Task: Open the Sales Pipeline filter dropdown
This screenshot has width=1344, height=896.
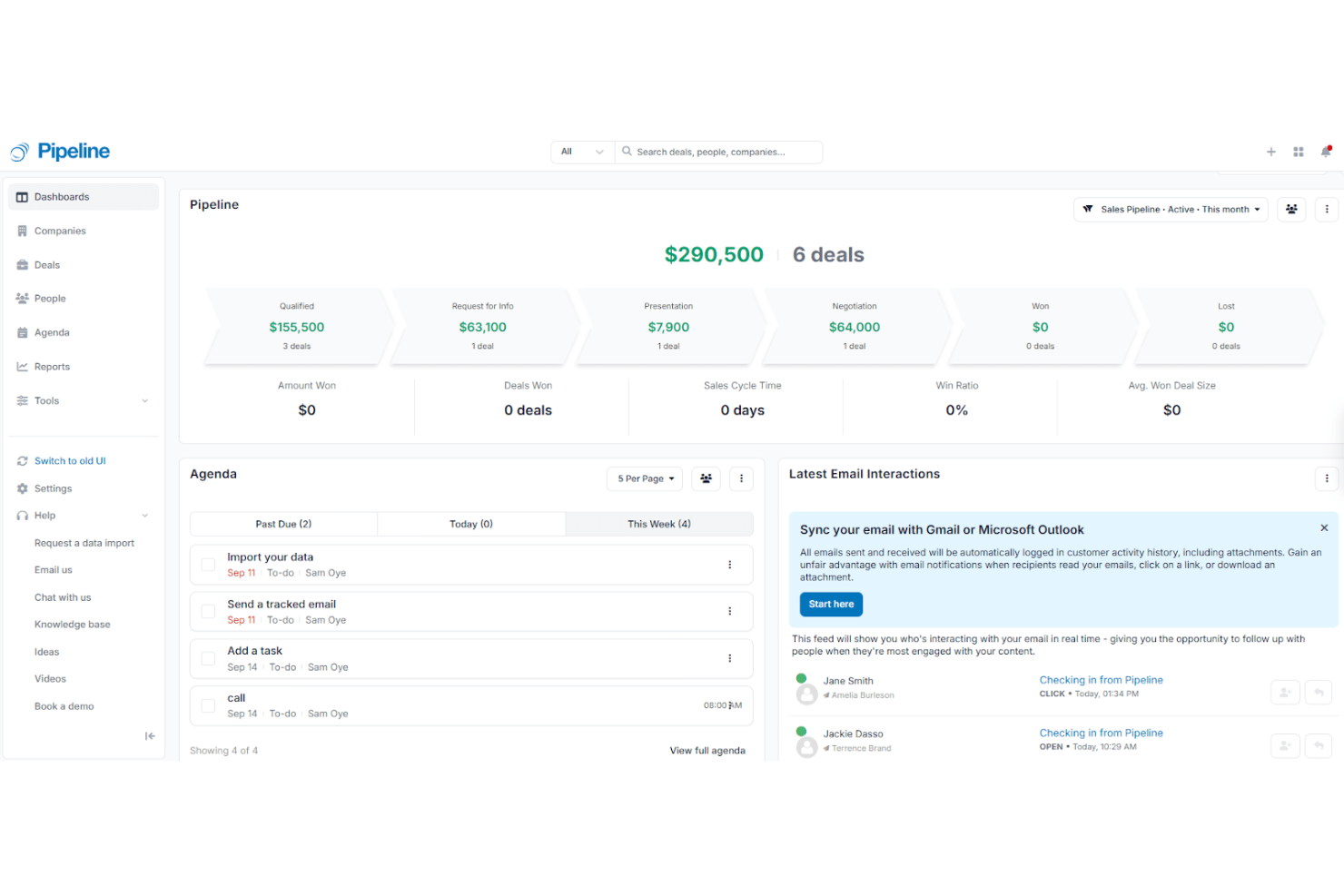Action: point(1171,209)
